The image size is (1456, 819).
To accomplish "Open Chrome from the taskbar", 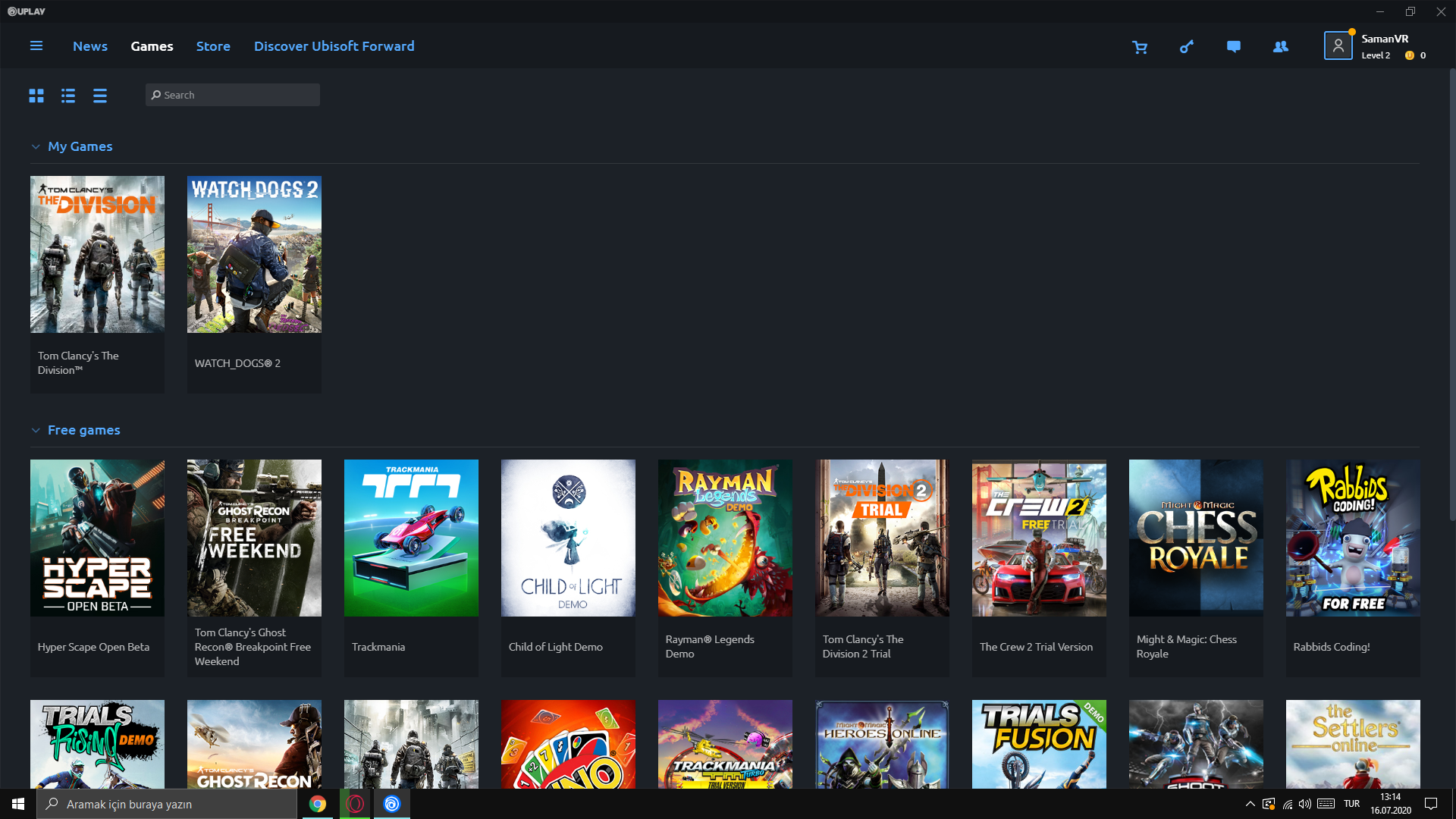I will [318, 804].
